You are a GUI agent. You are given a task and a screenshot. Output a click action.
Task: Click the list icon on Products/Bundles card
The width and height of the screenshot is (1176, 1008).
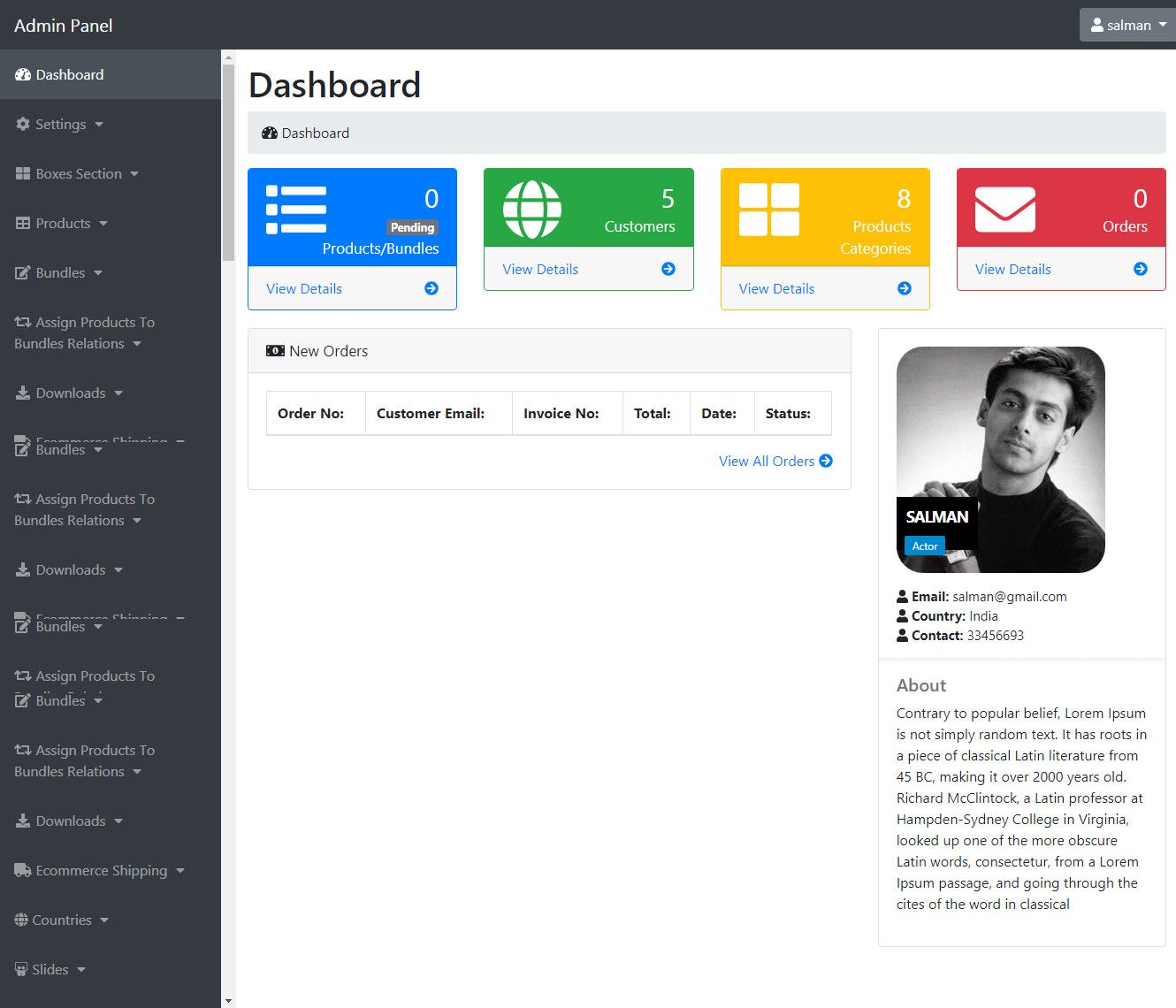[296, 210]
